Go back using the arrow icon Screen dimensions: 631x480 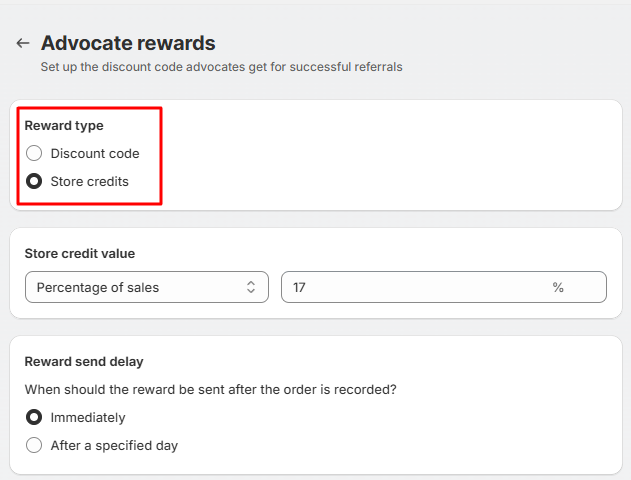(x=22, y=44)
